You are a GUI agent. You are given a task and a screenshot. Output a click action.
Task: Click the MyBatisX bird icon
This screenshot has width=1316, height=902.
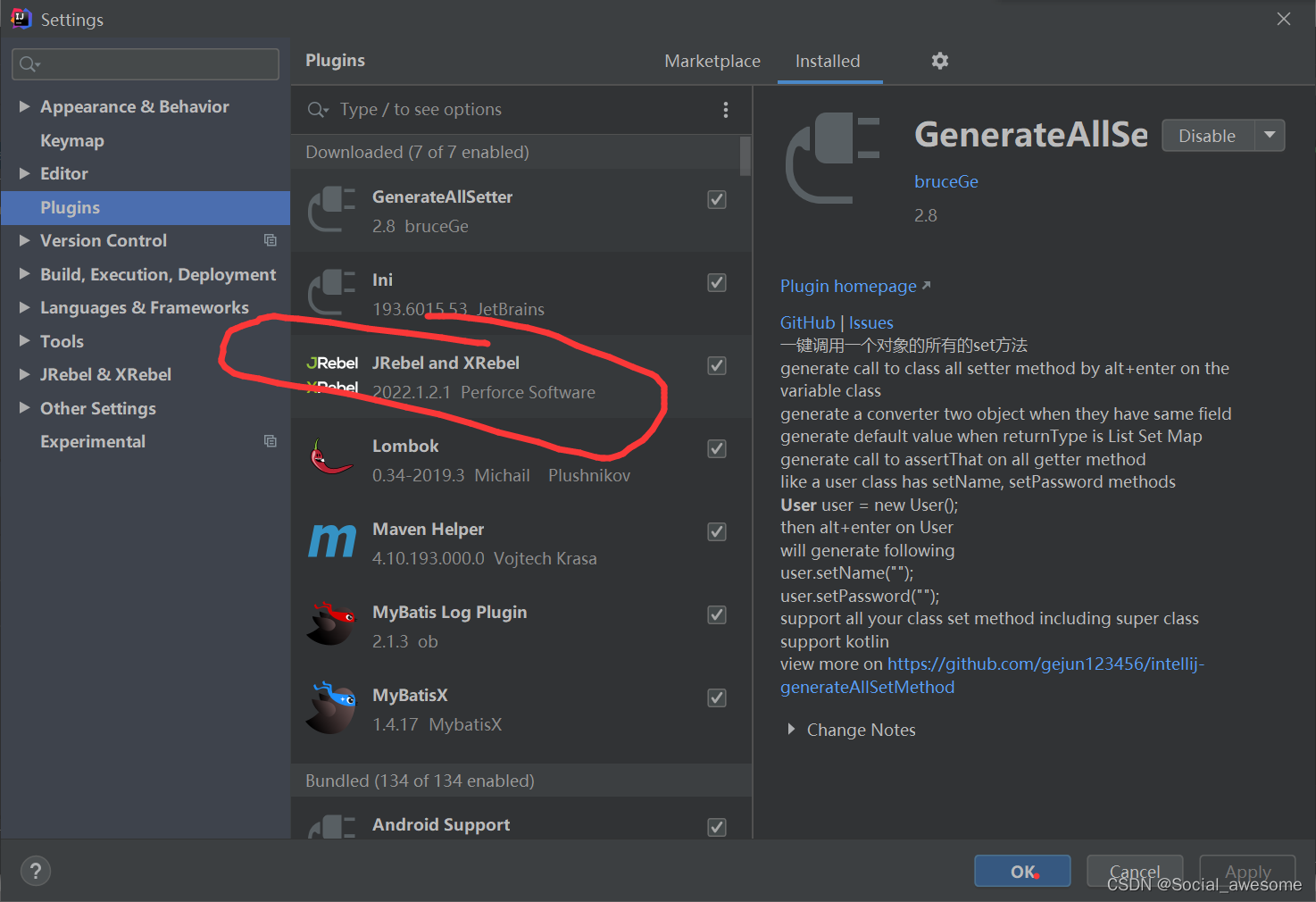click(331, 707)
